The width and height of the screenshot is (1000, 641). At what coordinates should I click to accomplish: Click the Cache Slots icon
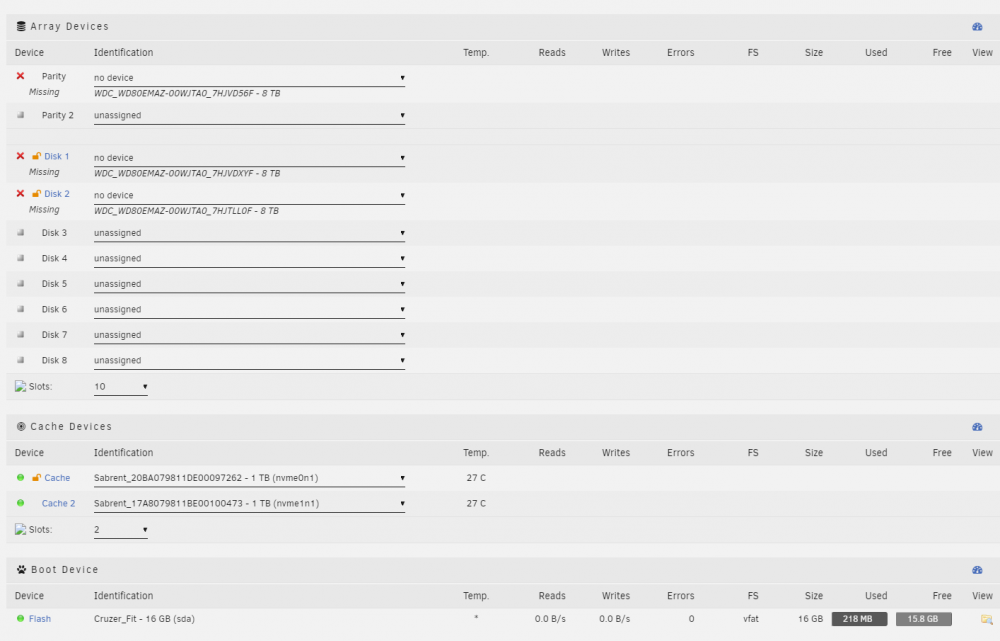[x=20, y=529]
